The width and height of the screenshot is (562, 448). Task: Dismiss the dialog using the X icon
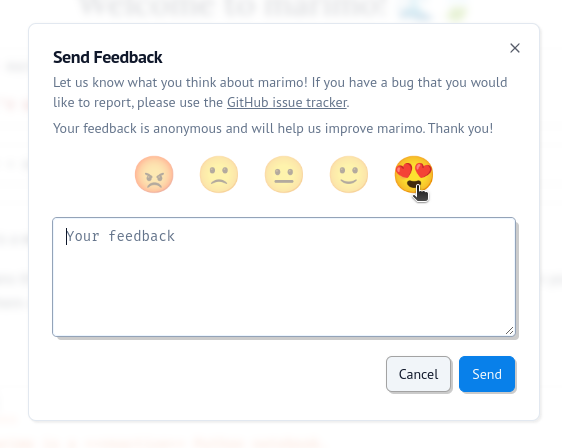coord(515,48)
